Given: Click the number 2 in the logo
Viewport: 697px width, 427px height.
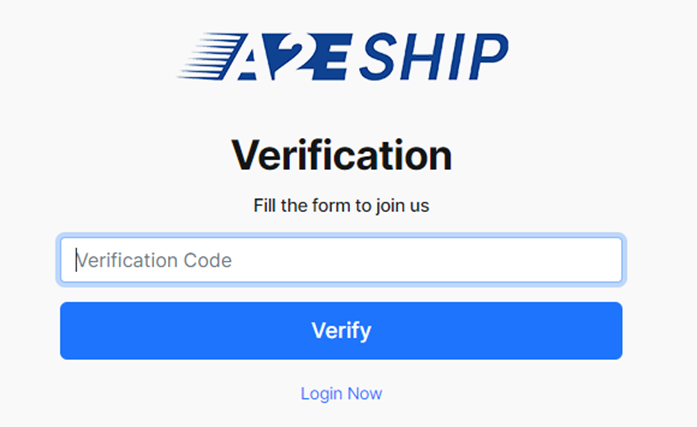Looking at the screenshot, I should click(x=292, y=57).
